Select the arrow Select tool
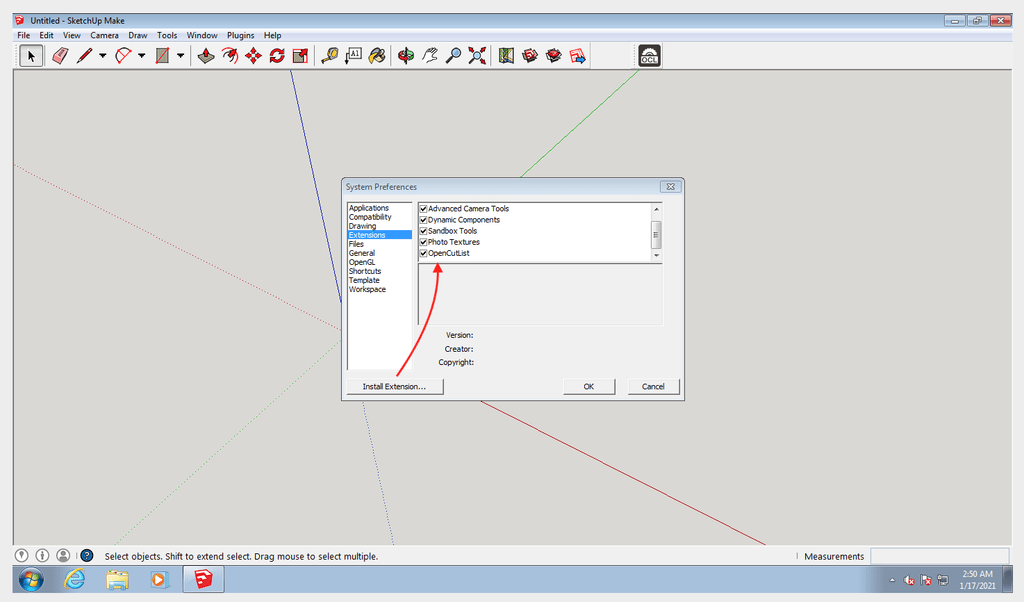This screenshot has width=1024, height=602. [x=31, y=56]
